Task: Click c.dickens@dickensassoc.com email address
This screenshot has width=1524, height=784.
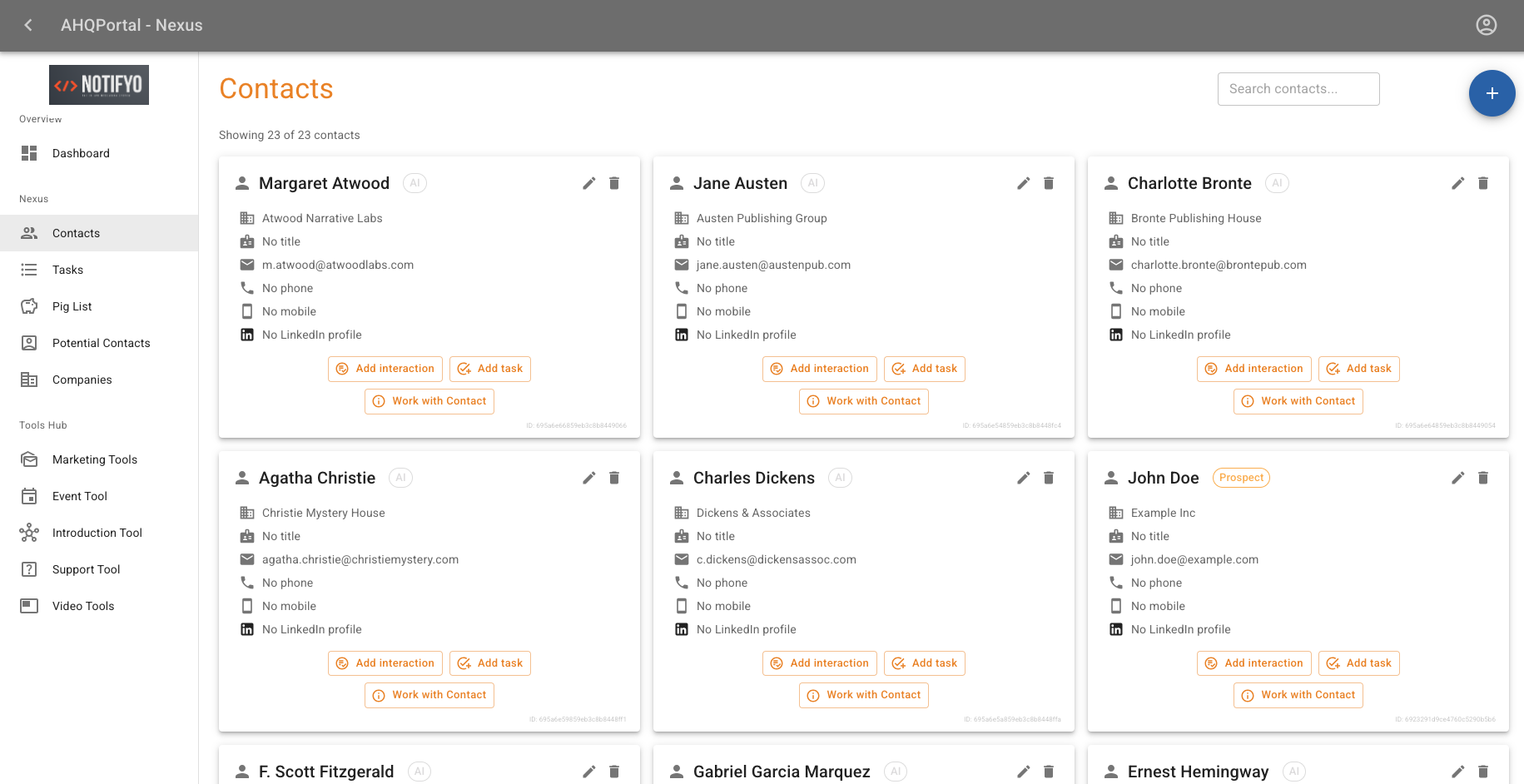Action: (x=776, y=559)
